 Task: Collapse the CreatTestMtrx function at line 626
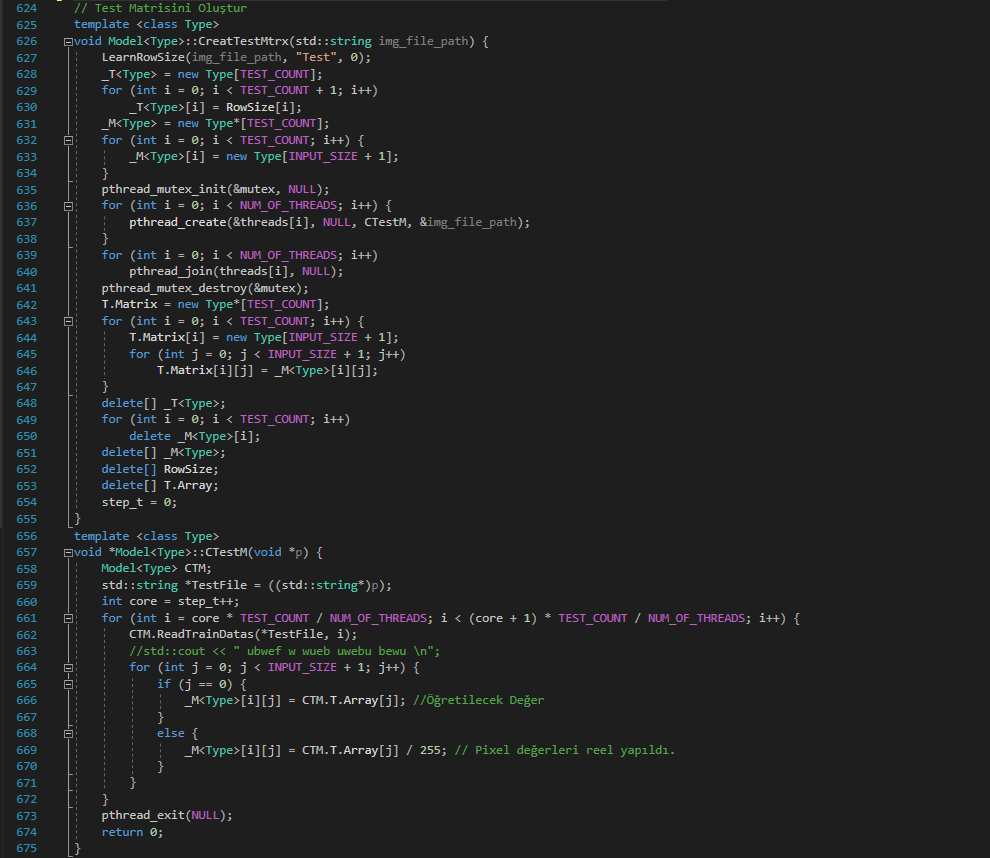68,42
